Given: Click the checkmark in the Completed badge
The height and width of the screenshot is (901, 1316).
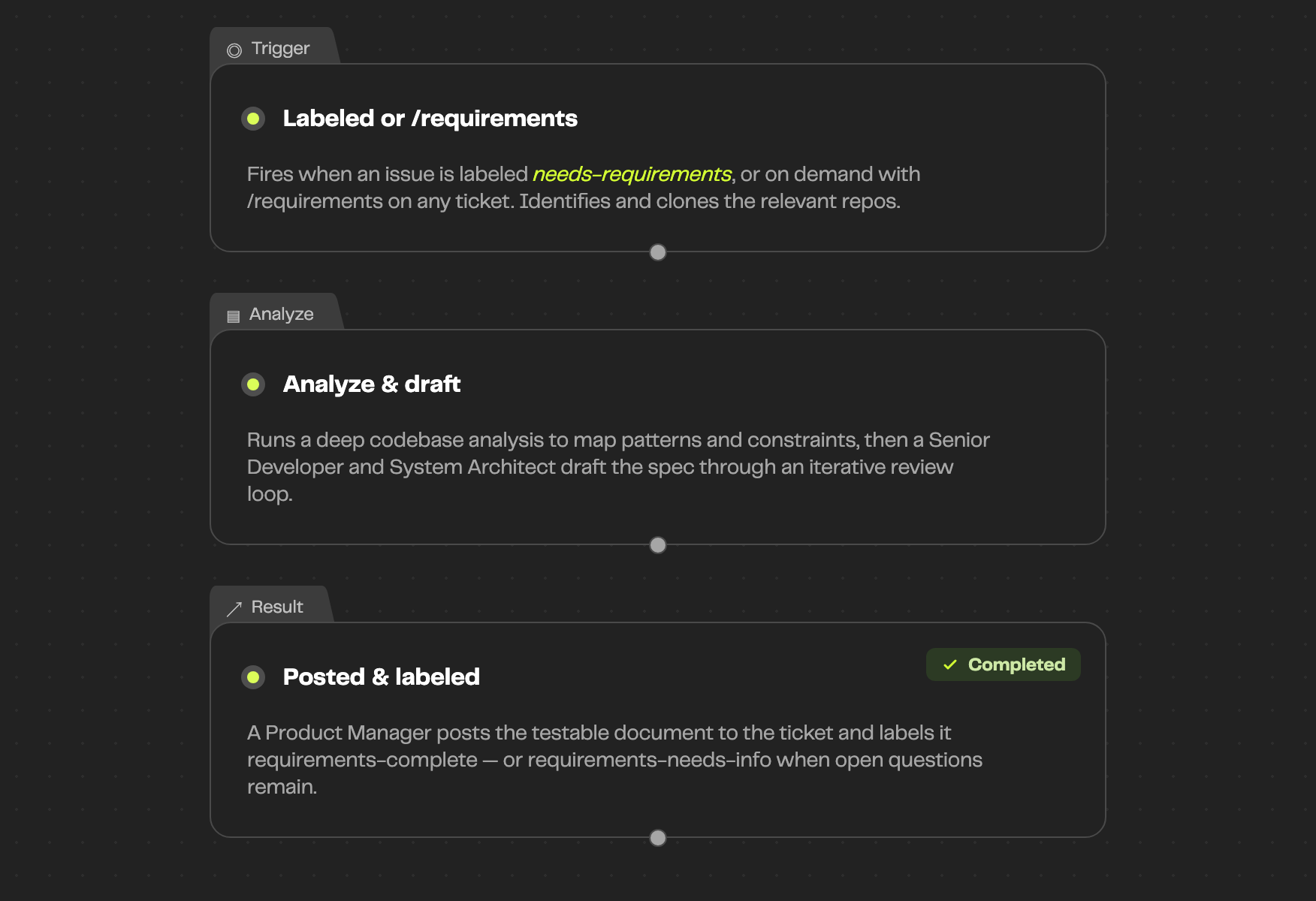Looking at the screenshot, I should [x=950, y=664].
